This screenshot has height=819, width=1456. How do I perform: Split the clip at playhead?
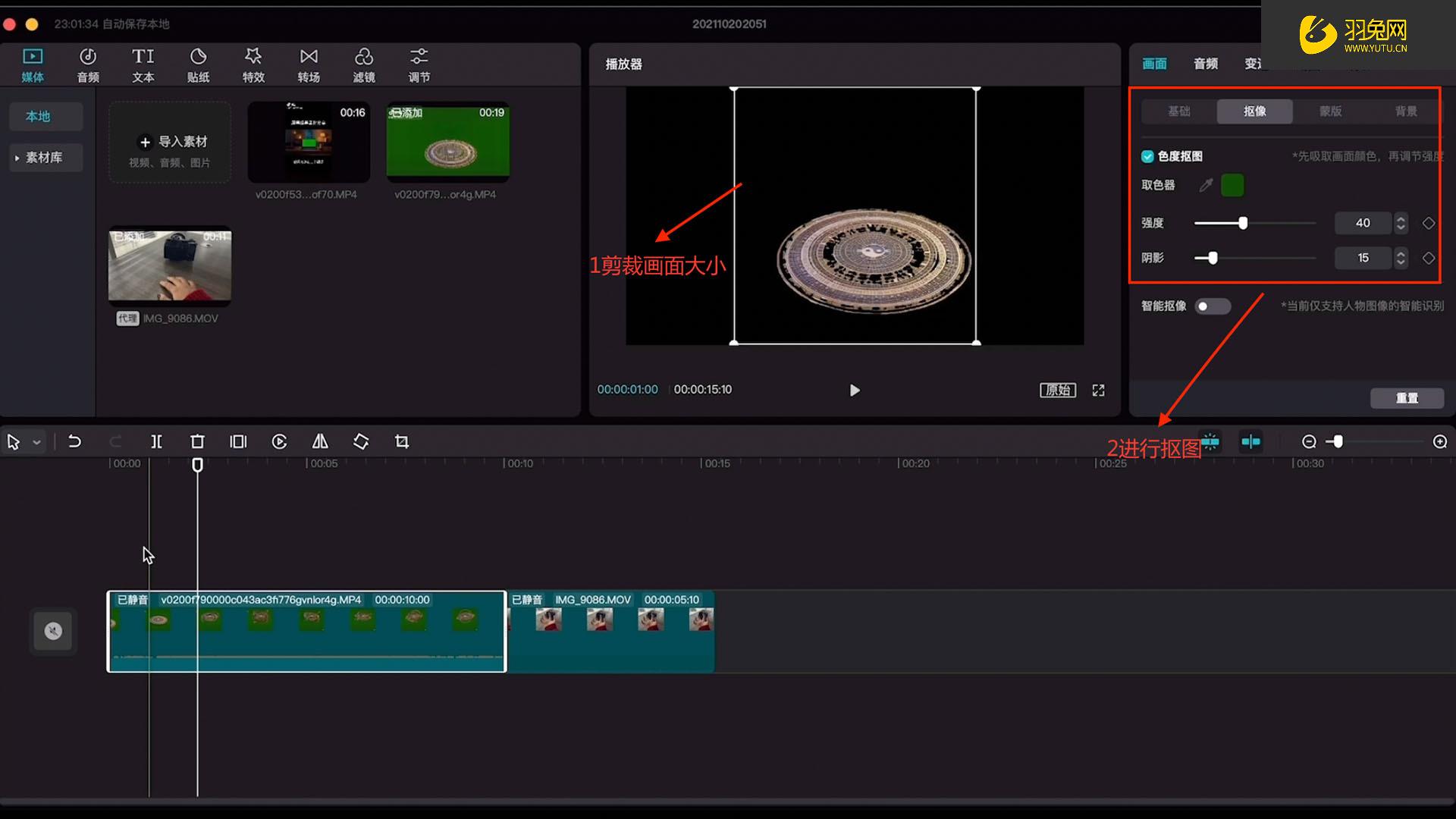click(156, 441)
